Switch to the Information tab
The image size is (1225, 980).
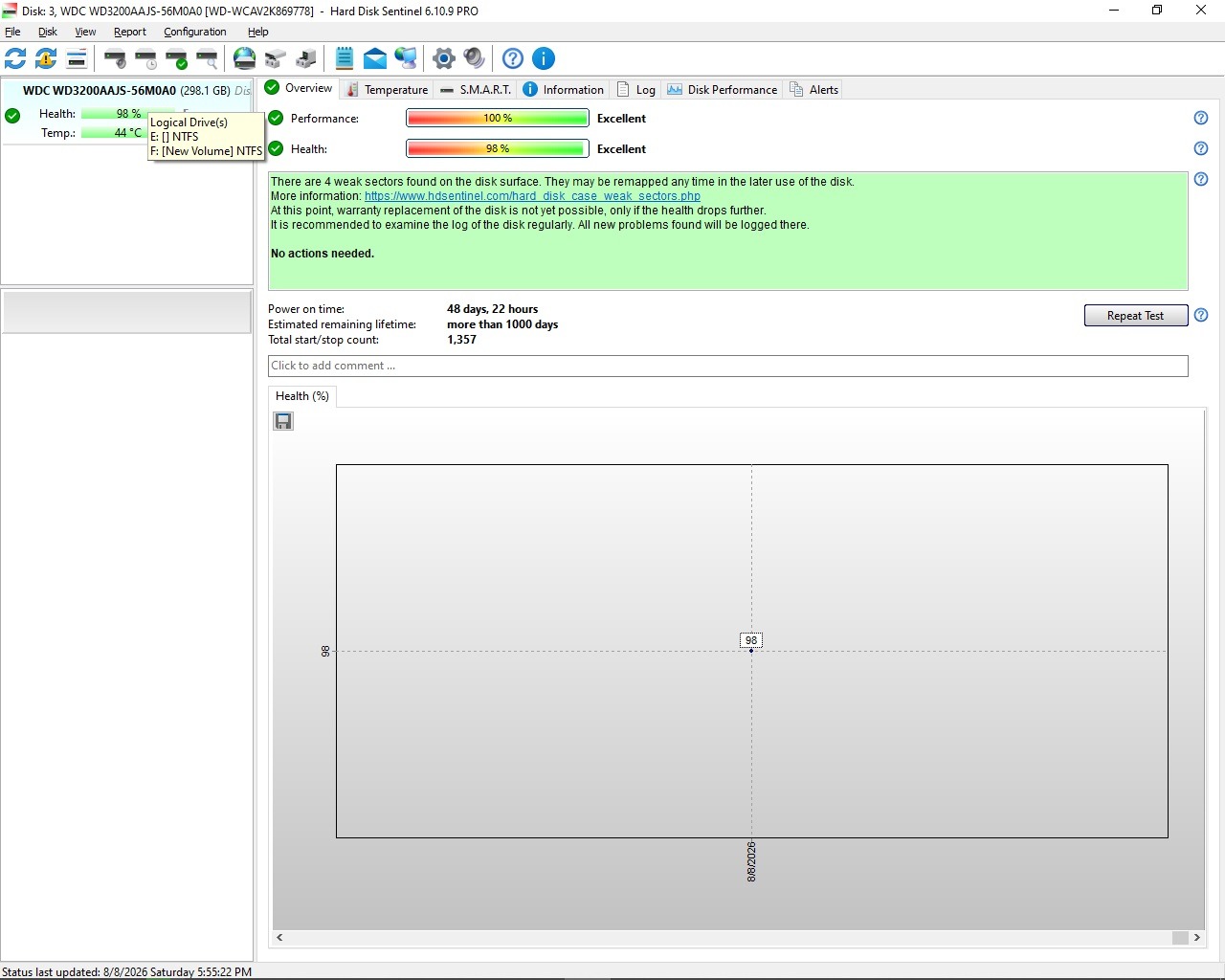pos(564,89)
